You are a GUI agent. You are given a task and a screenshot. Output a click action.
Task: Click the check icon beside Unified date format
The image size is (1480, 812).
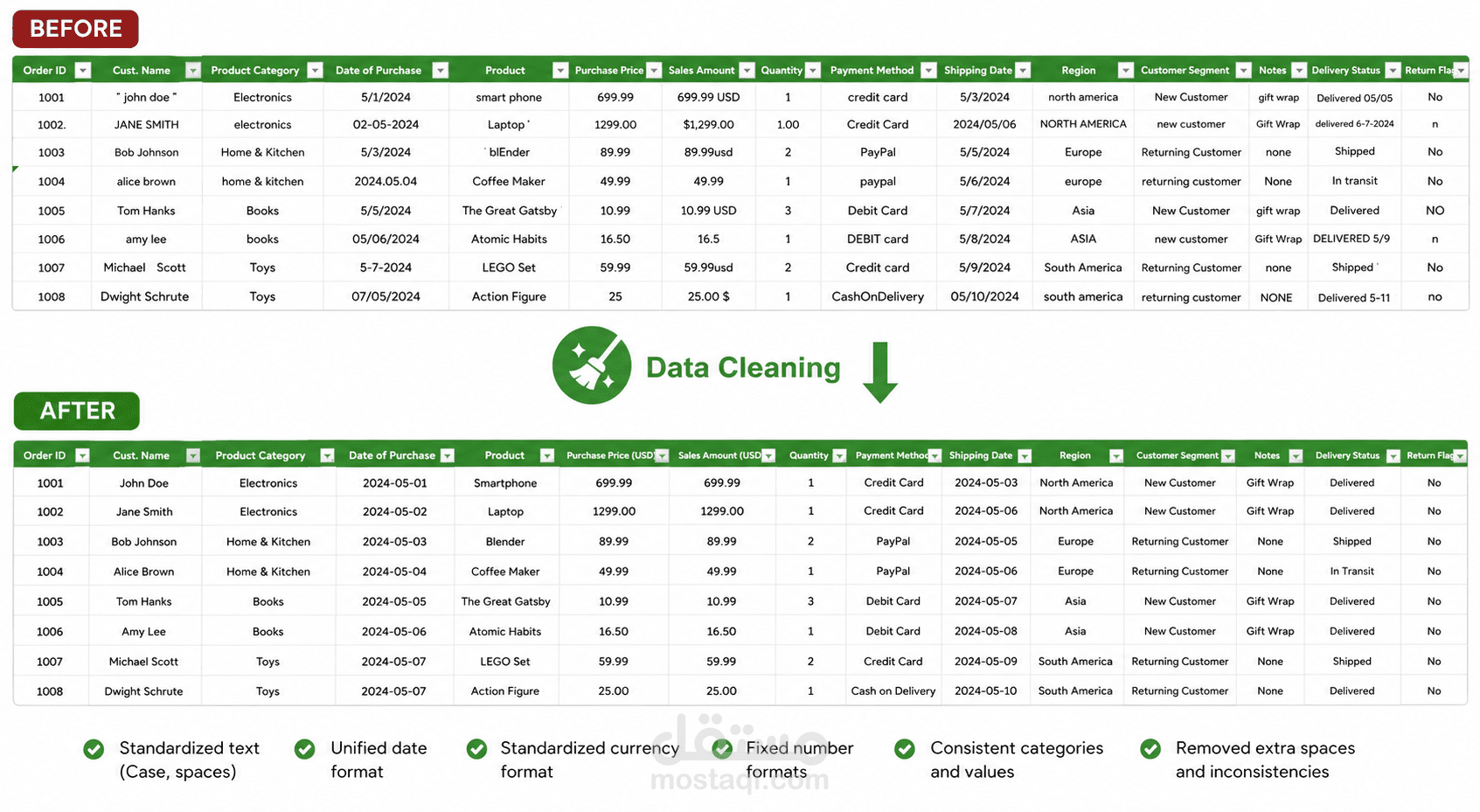(304, 749)
